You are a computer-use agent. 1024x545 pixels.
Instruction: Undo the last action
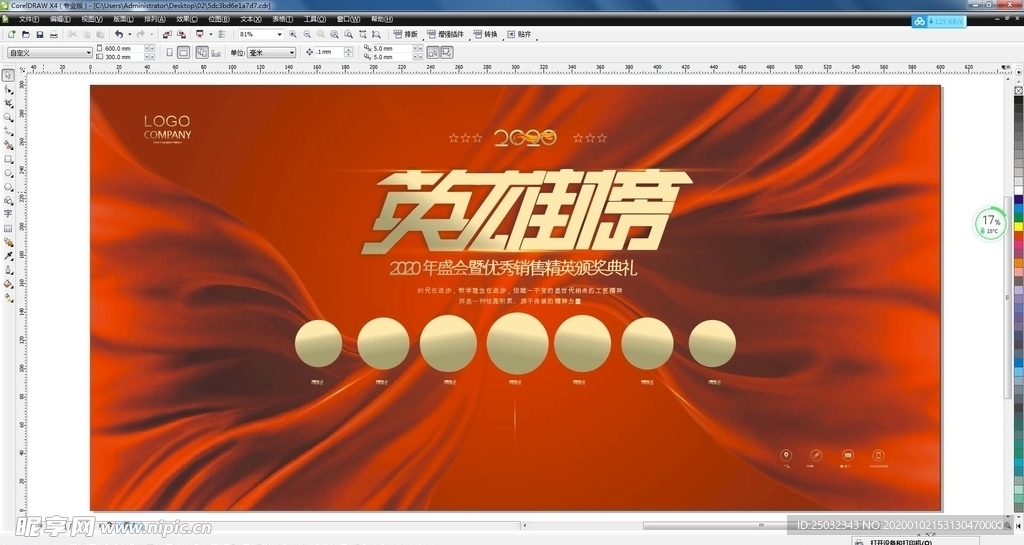point(119,35)
